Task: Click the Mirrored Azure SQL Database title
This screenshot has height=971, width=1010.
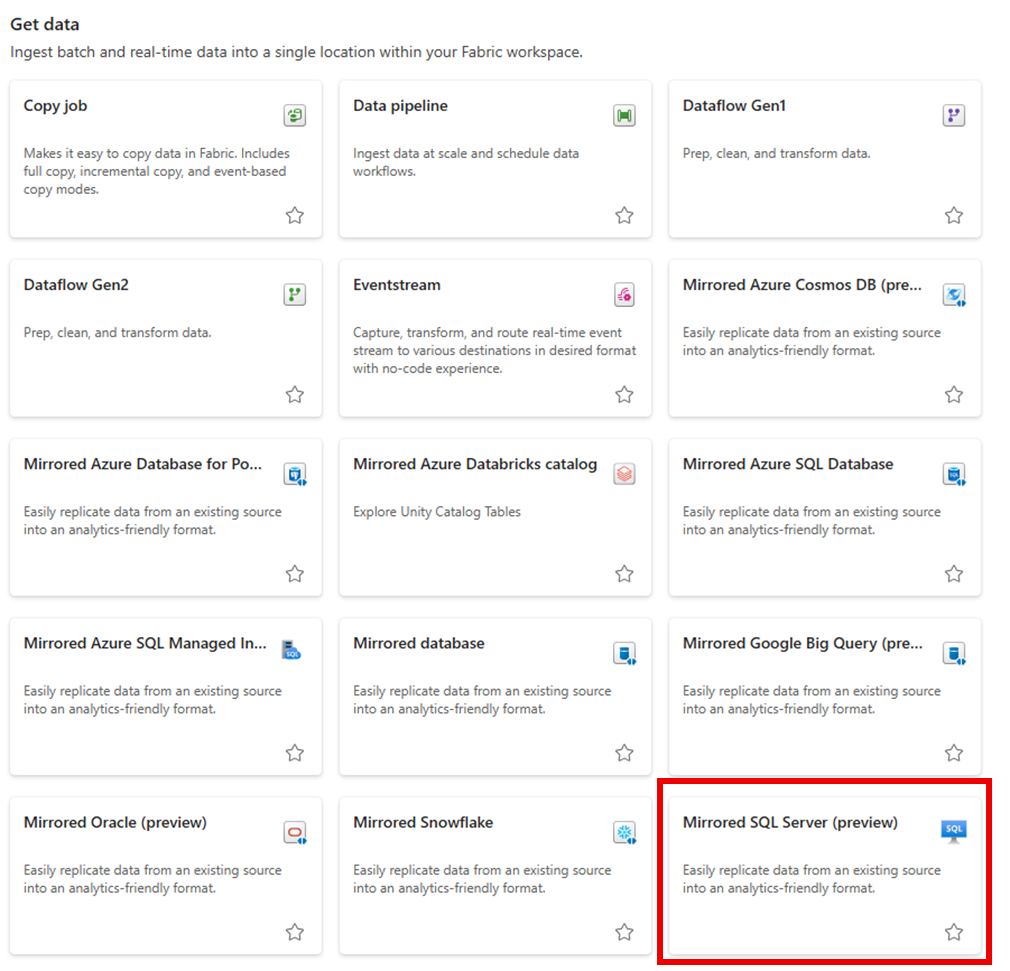Action: [x=788, y=464]
